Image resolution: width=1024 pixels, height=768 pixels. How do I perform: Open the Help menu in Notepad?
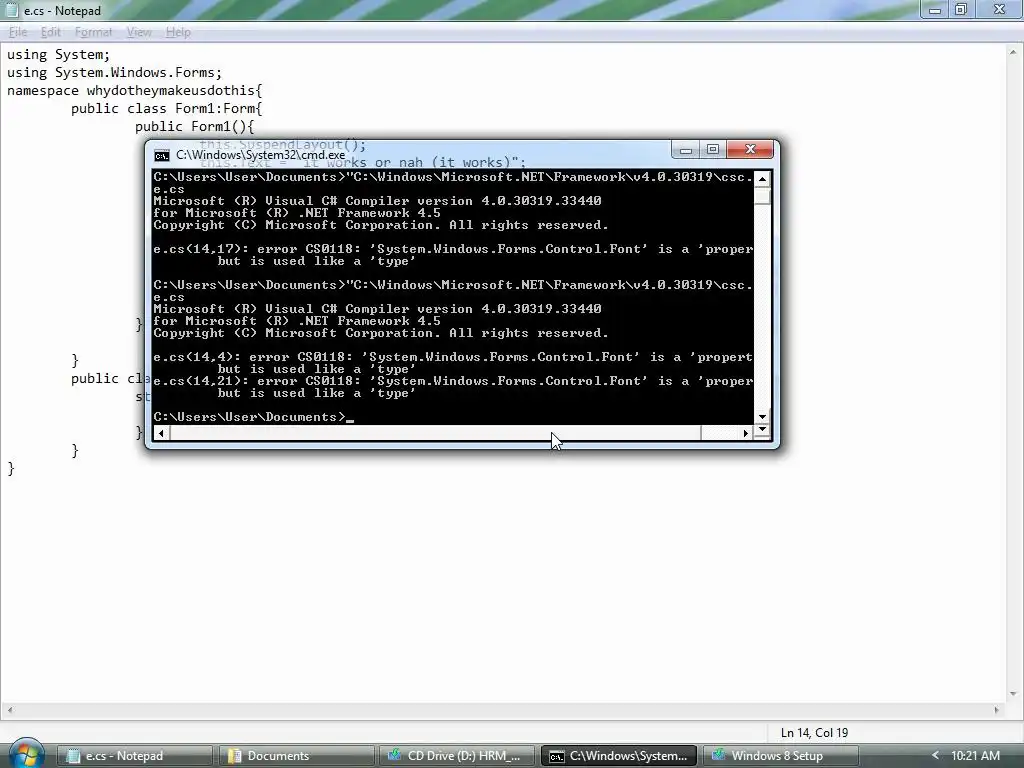[x=178, y=32]
